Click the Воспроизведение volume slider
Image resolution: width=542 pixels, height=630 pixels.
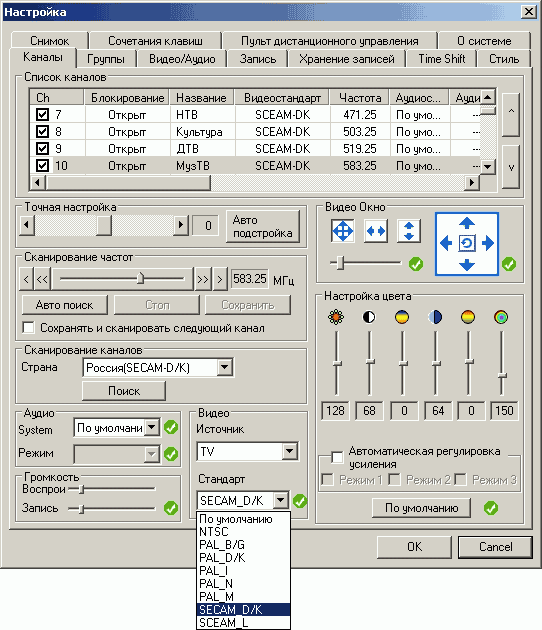[111, 489]
